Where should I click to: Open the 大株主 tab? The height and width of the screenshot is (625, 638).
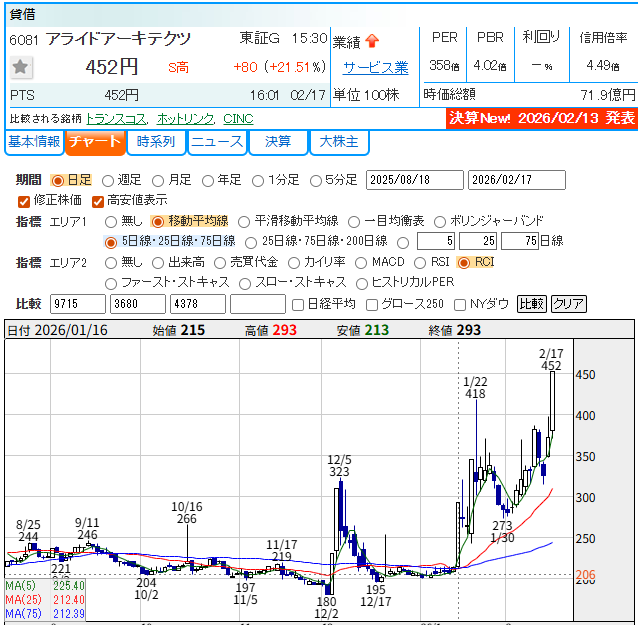[x=339, y=142]
